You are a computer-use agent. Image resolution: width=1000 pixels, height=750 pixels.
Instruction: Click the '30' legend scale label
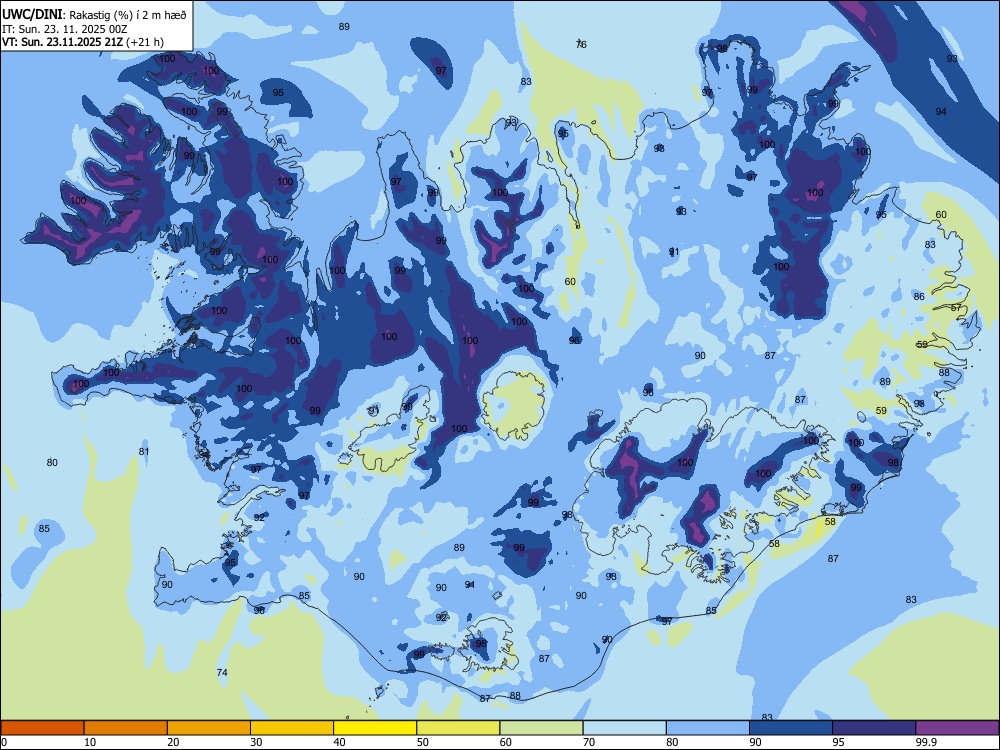coord(256,742)
